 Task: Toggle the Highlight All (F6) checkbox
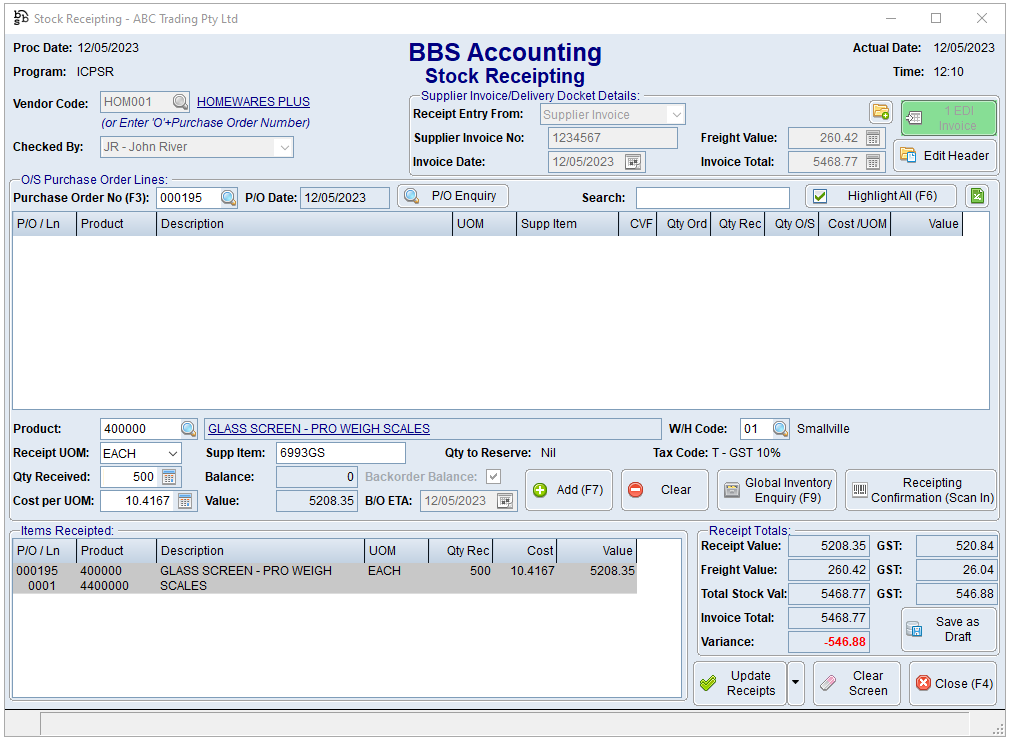pyautogui.click(x=820, y=197)
